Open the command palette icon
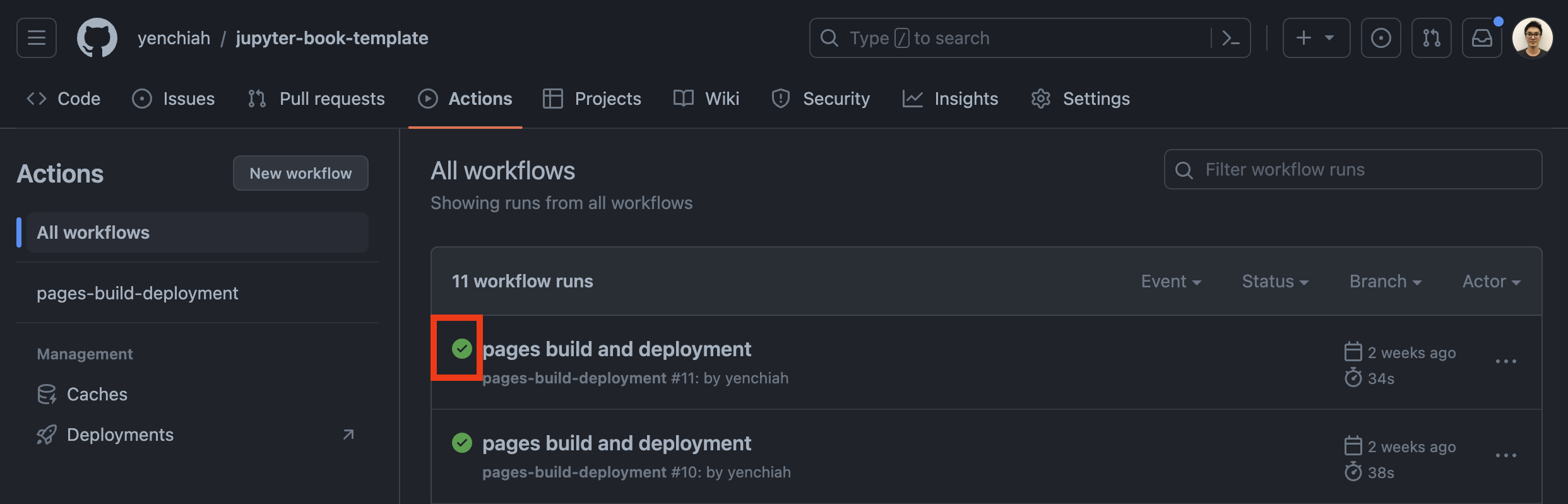This screenshot has height=504, width=1568. coord(1230,38)
